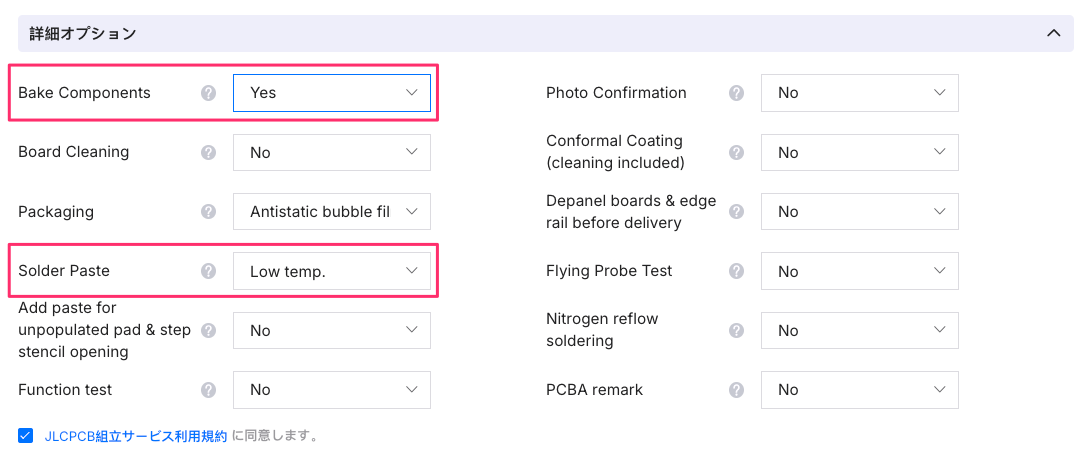Click the PCBA remark help icon
Viewport: 1087px width, 463px height.
click(736, 390)
